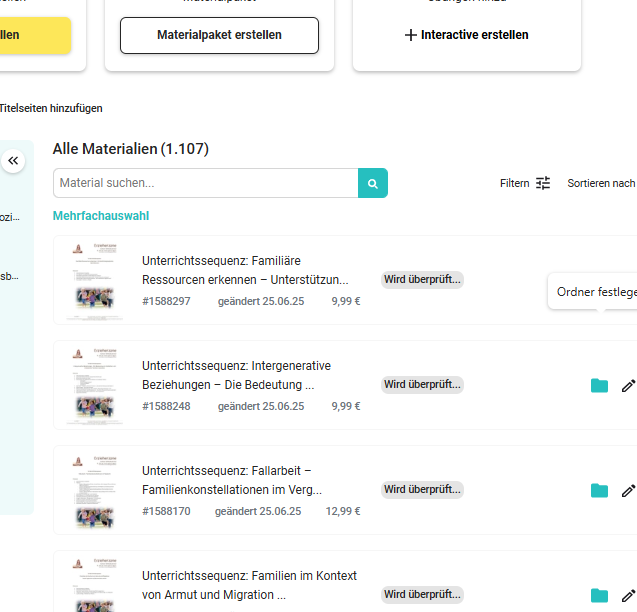Open thumbnail of Intergenerative Beziehungen material
637x612 pixels.
coord(95,386)
